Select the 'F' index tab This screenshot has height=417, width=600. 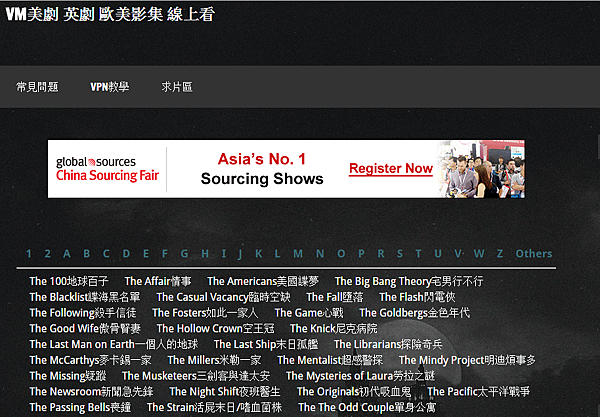pos(165,254)
